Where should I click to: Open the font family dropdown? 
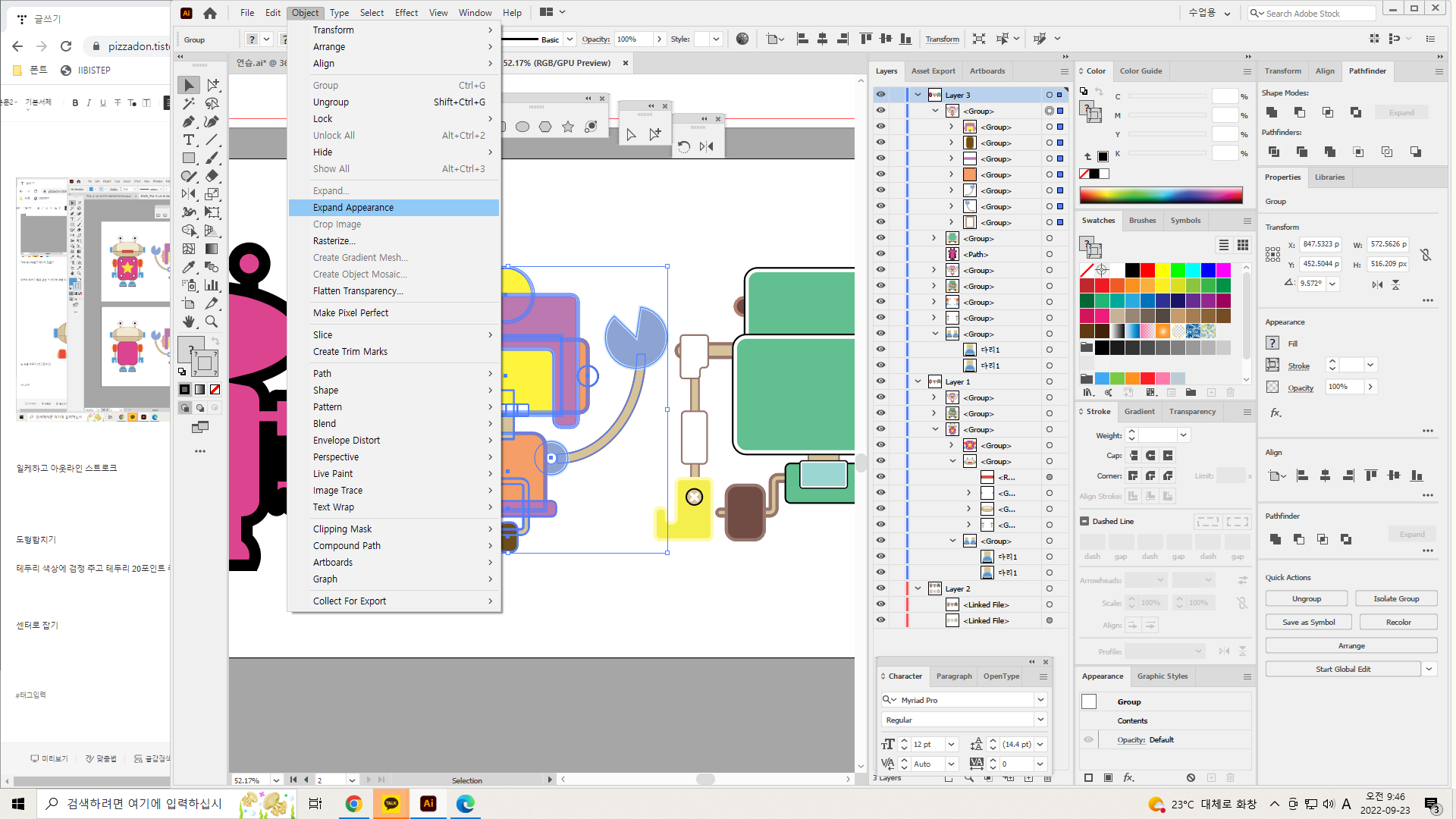tap(1040, 700)
